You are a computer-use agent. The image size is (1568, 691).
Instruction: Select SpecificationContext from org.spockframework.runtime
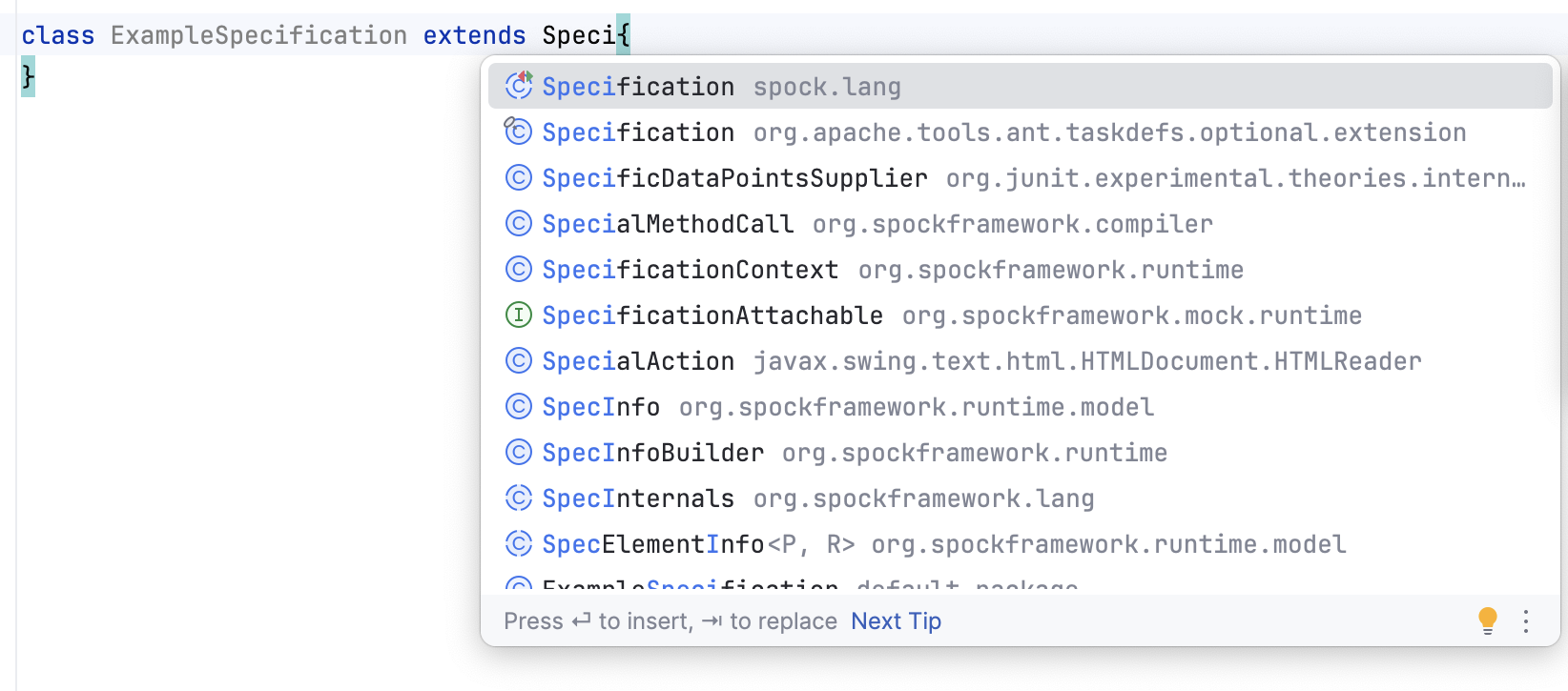coord(689,269)
